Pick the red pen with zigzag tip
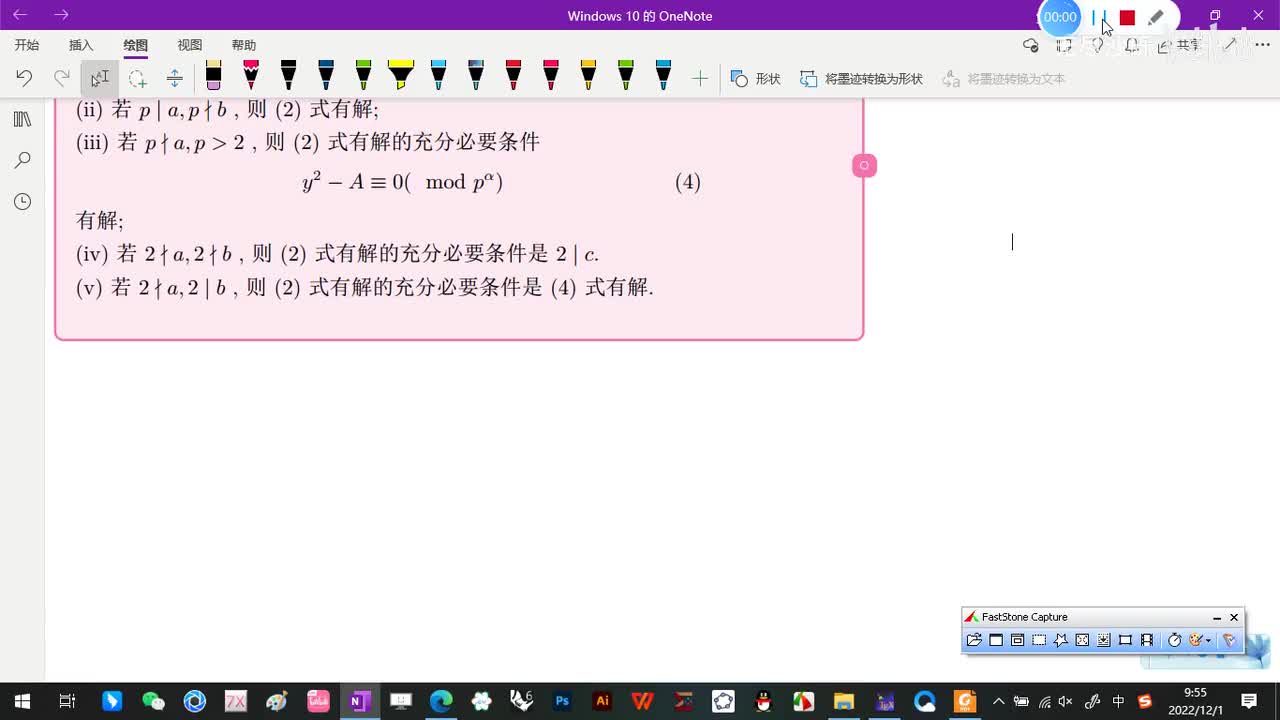The image size is (1280, 720). click(x=251, y=76)
